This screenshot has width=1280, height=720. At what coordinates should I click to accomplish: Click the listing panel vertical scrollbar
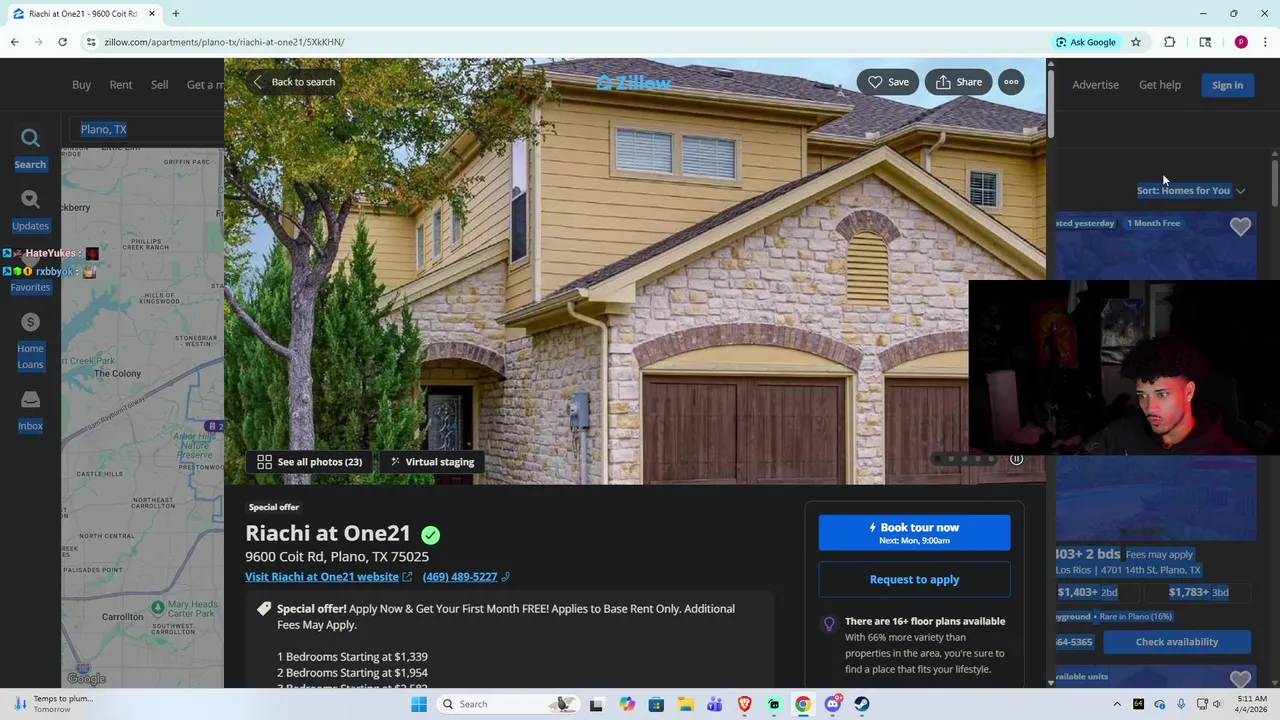point(1050,103)
